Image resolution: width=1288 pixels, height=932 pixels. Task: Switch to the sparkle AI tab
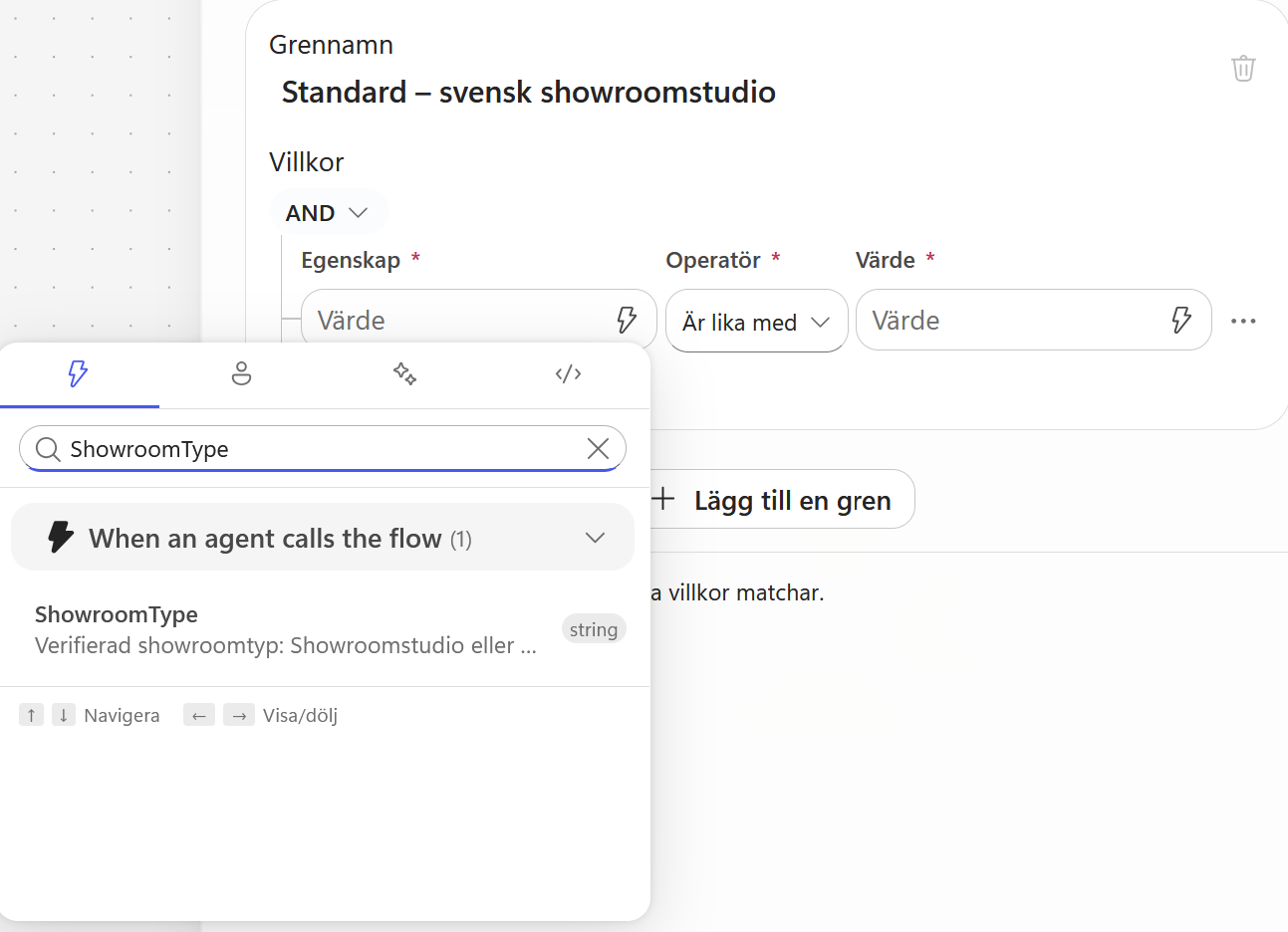click(404, 373)
